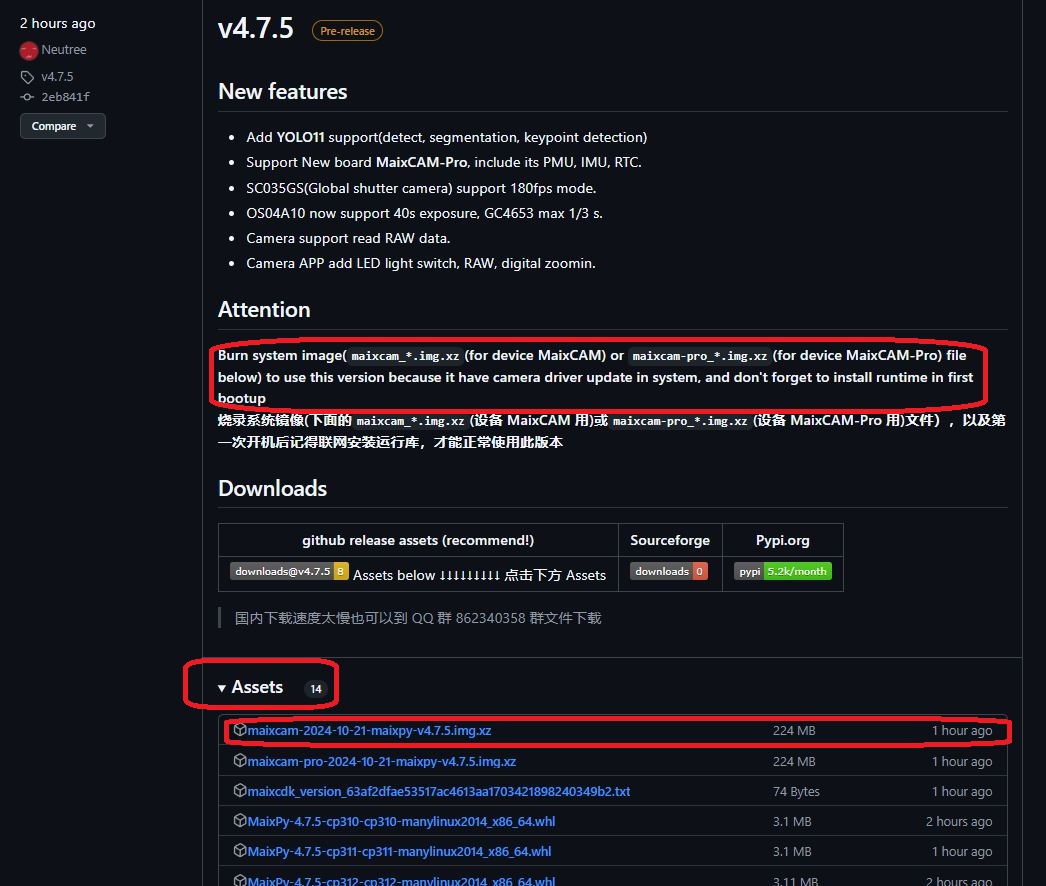The image size is (1046, 886).
Task: Click the Neutree author avatar
Action: point(29,50)
